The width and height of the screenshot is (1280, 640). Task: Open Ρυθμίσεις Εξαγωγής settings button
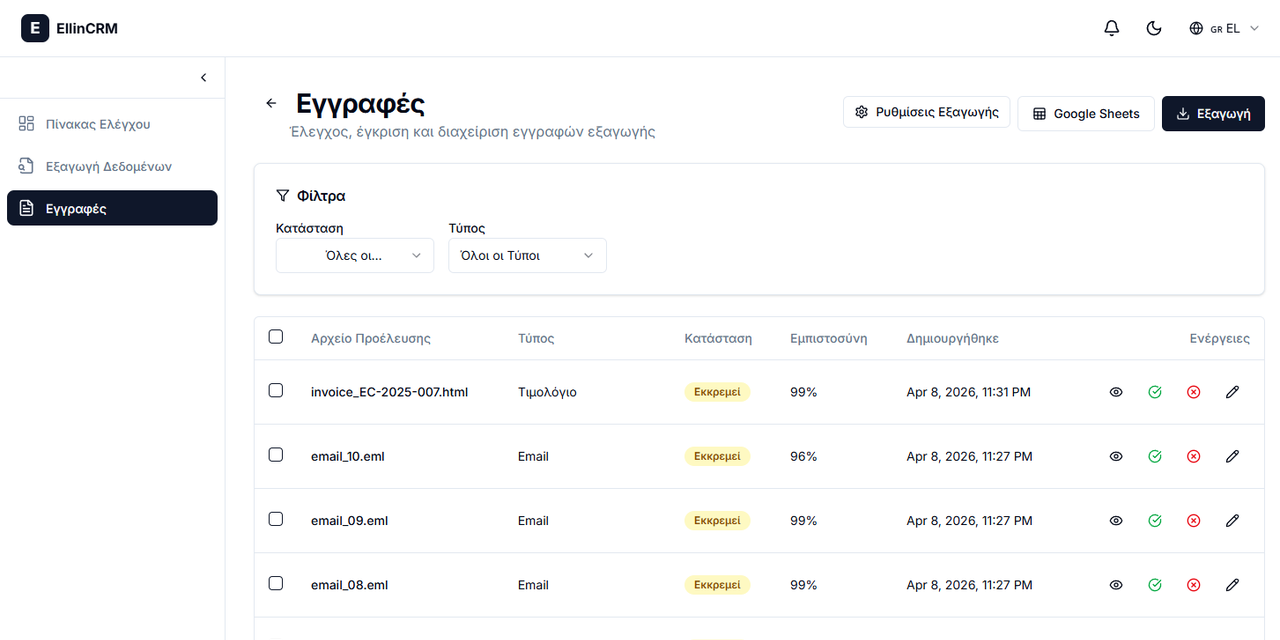click(x=926, y=113)
